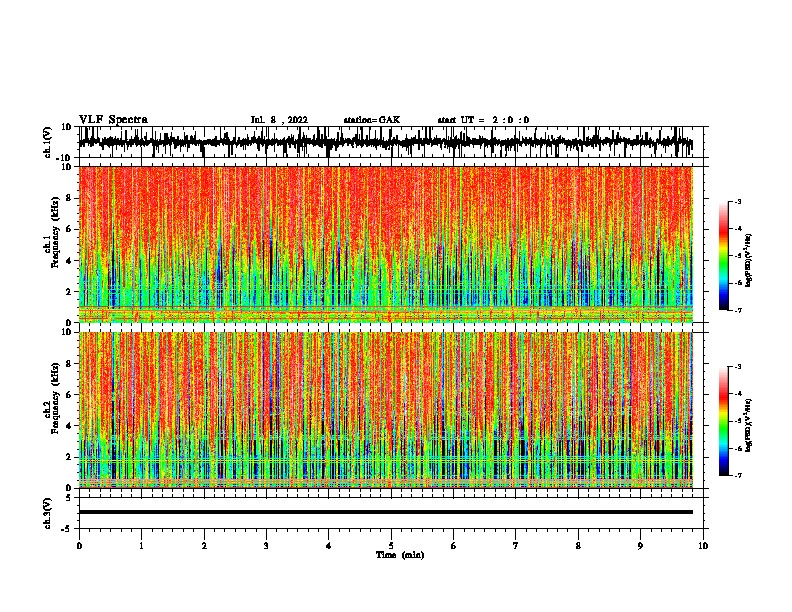The width and height of the screenshot is (792, 612).
Task: Click the "start UT = 2:0:0" header text
Action: [483, 120]
